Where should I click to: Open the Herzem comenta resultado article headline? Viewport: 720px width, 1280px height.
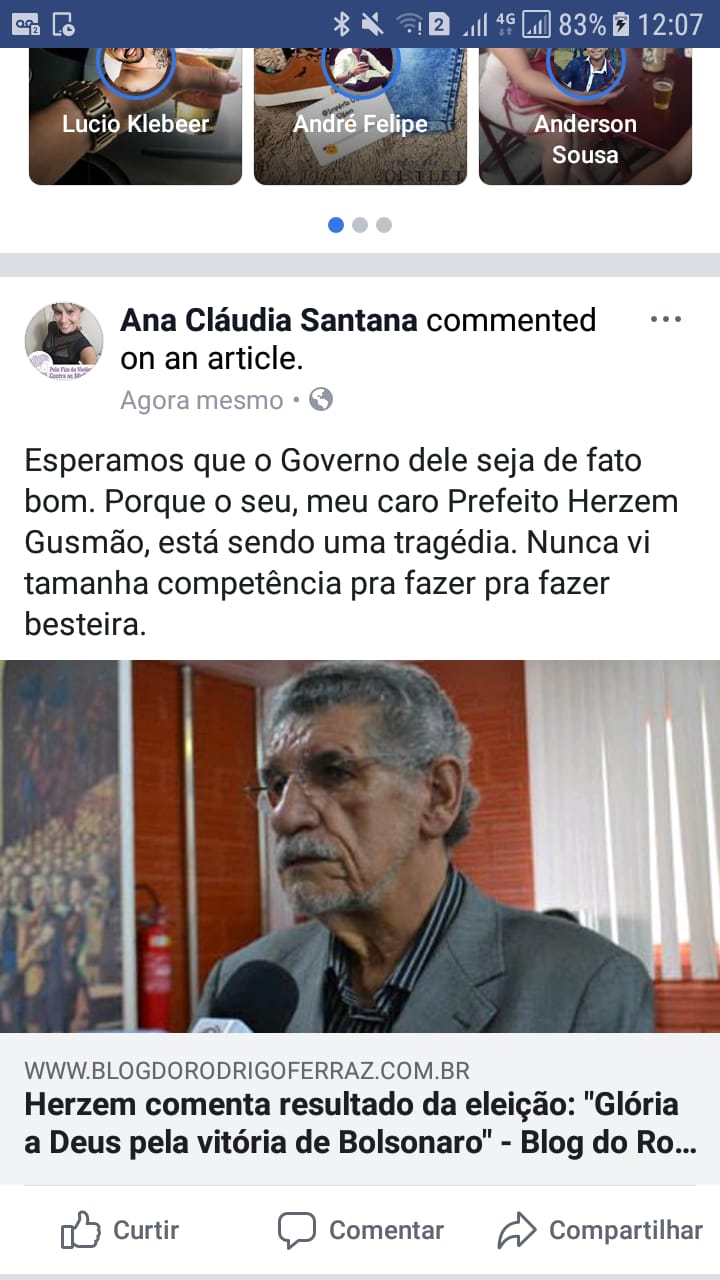[x=358, y=1124]
